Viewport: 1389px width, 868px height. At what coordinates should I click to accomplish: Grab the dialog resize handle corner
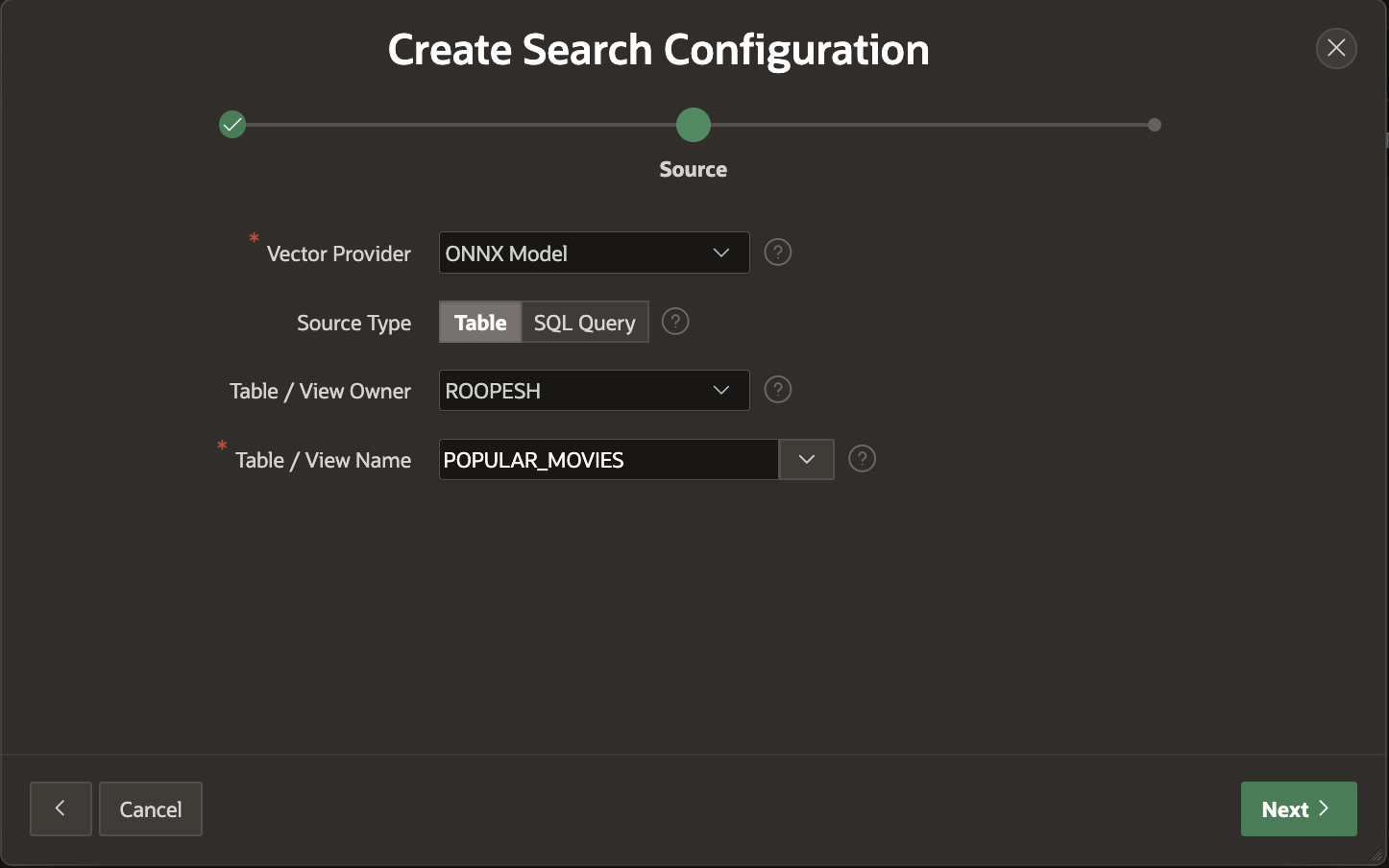point(1377,856)
